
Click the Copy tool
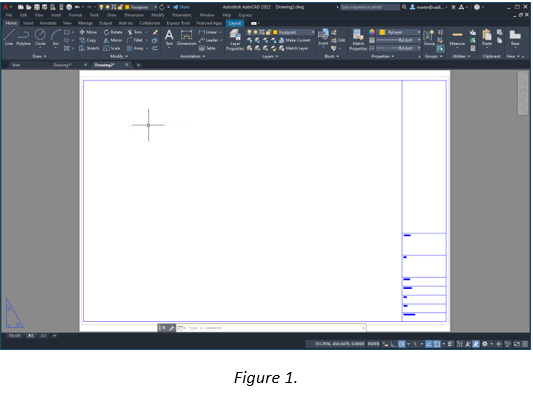pos(88,40)
